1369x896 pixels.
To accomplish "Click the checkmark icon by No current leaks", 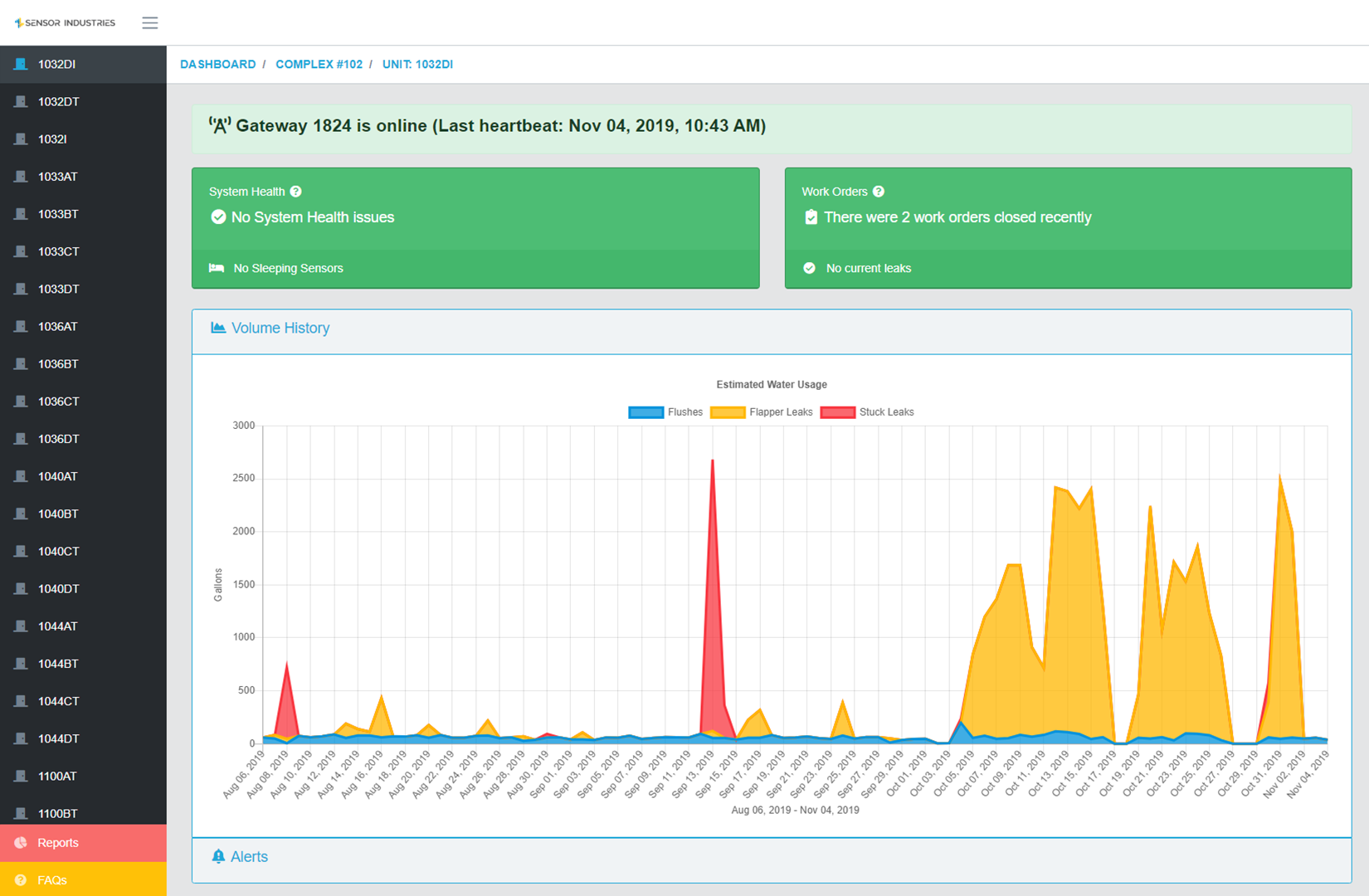I will [810, 268].
